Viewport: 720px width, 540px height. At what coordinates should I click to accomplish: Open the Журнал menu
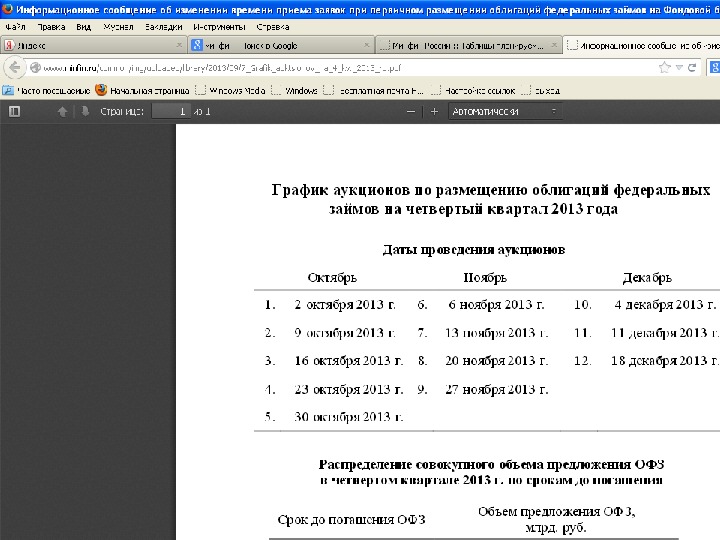click(x=118, y=27)
